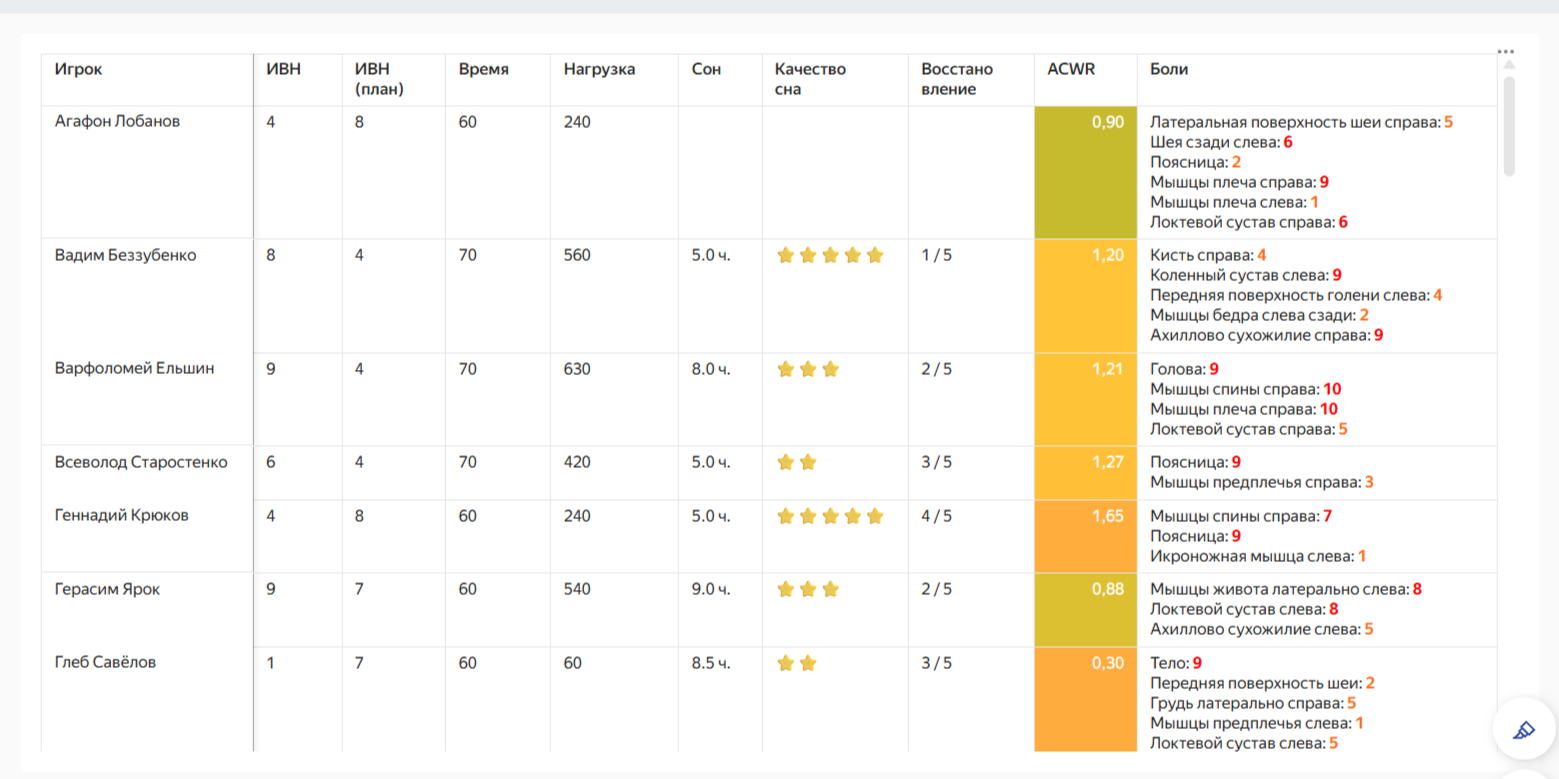Sort by the Нагрузка column header
The image size is (1559, 779).
coord(599,70)
